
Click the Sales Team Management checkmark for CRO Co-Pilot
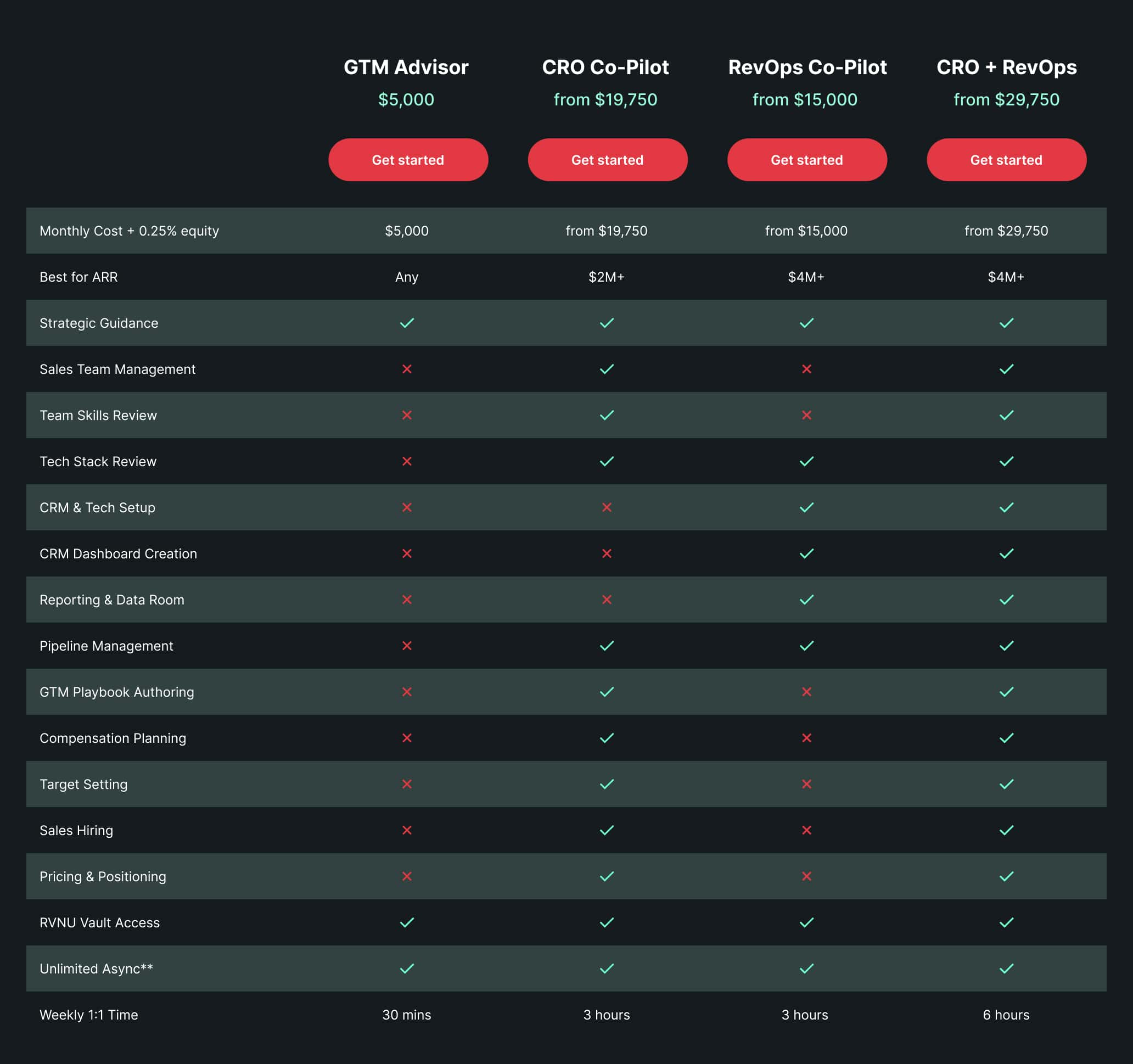click(607, 369)
